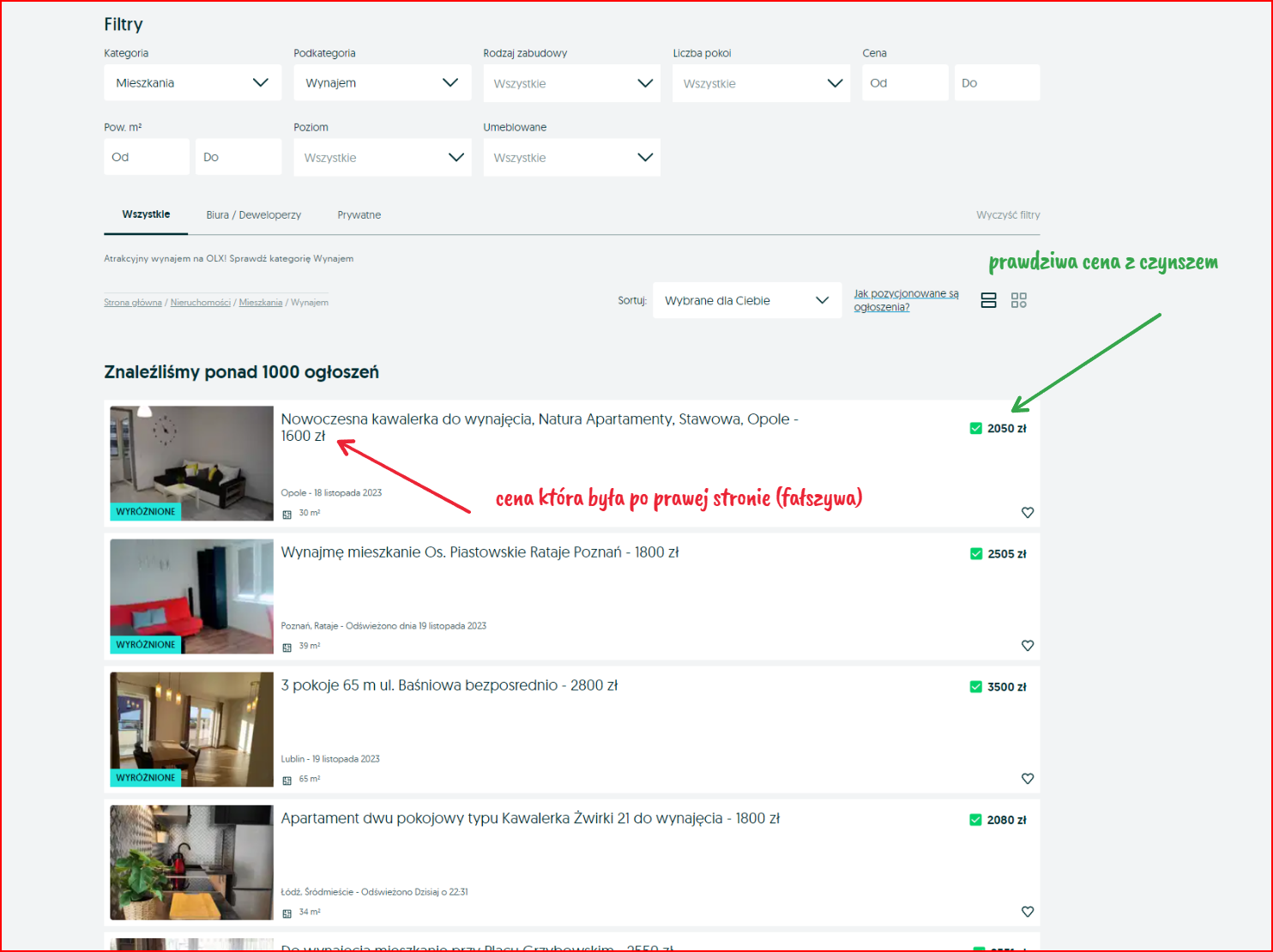Open the Podkategoria Wynajem dropdown
Image resolution: width=1273 pixels, height=952 pixels.
[x=383, y=82]
